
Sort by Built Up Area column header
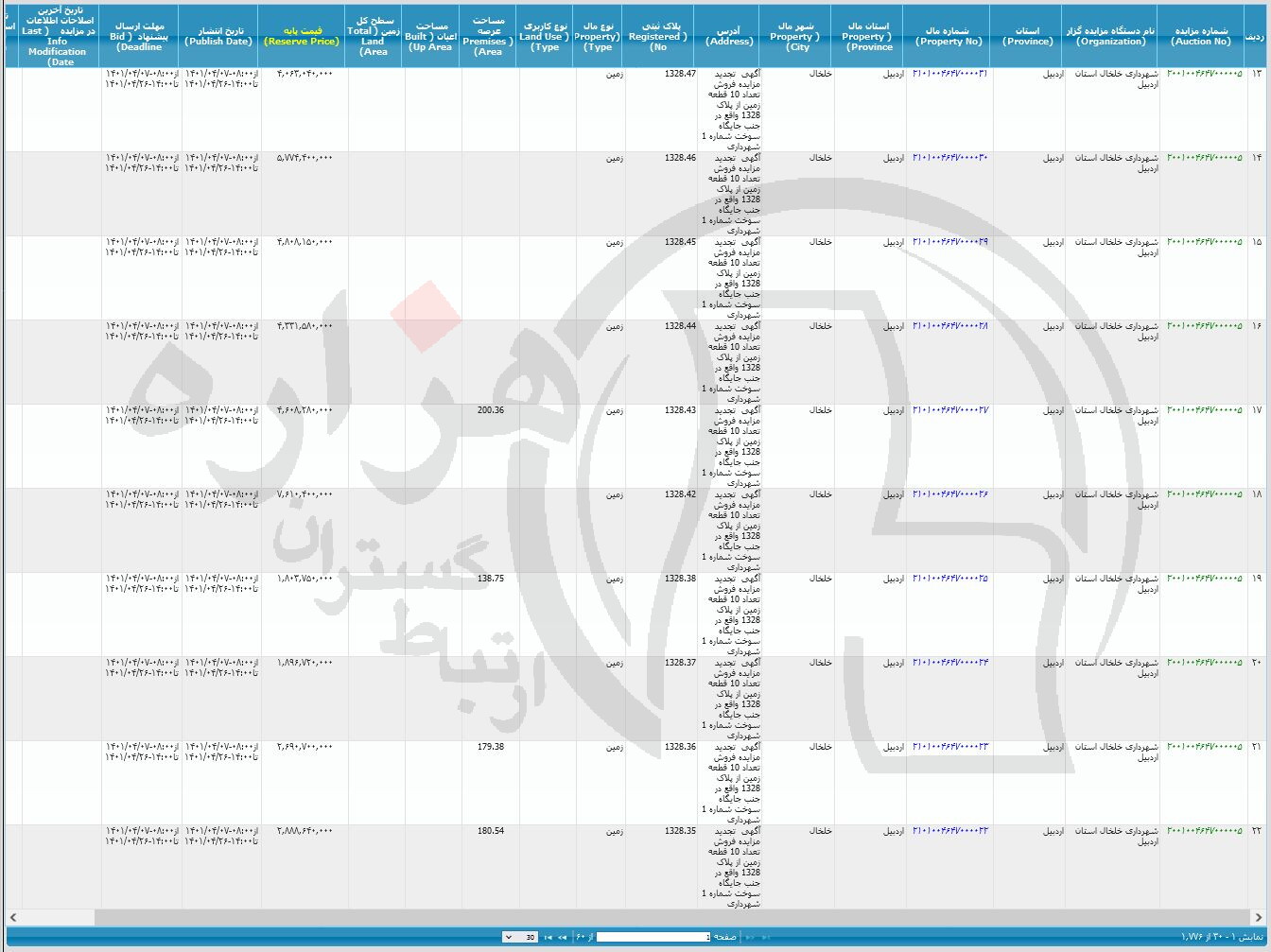(431, 35)
